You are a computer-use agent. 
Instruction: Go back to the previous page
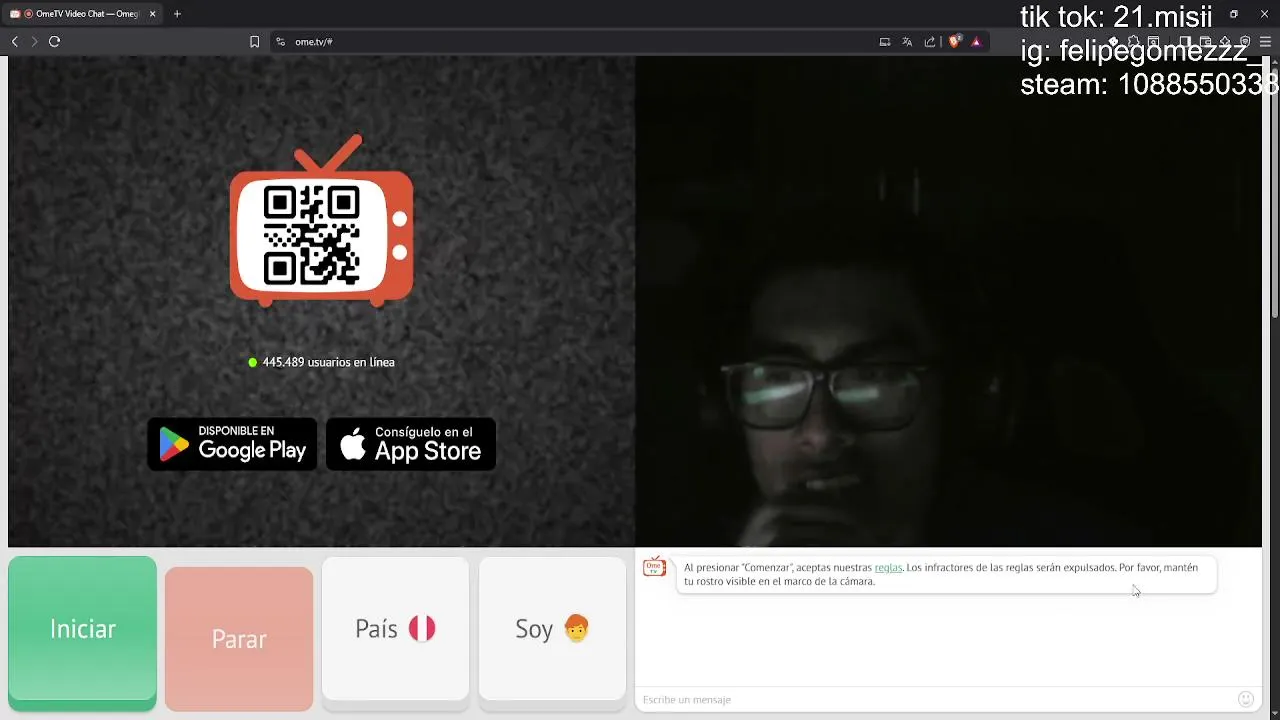pyautogui.click(x=15, y=41)
